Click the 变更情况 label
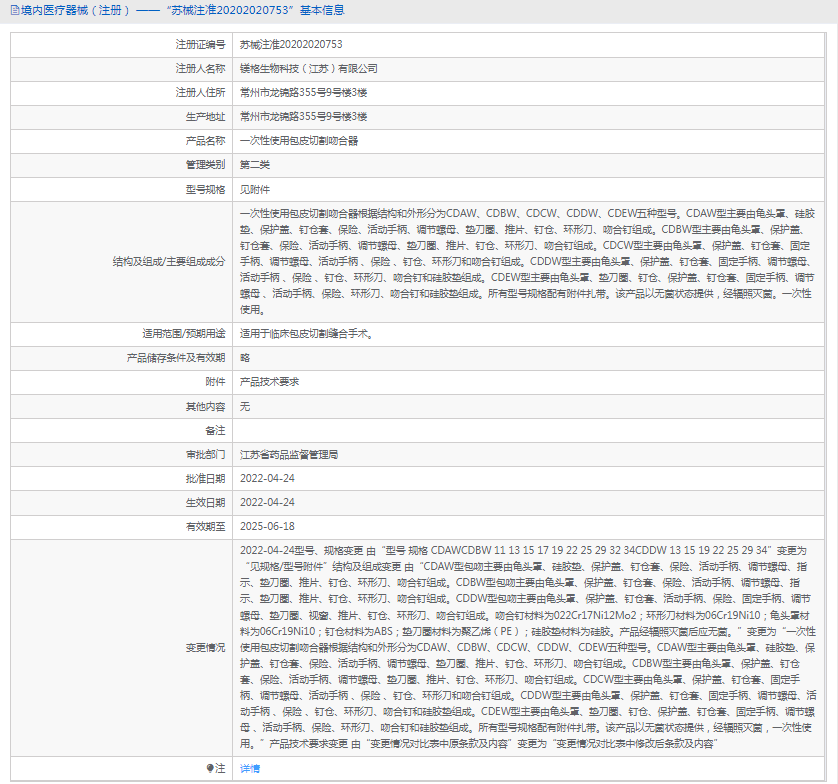The width and height of the screenshot is (838, 784). (x=205, y=648)
